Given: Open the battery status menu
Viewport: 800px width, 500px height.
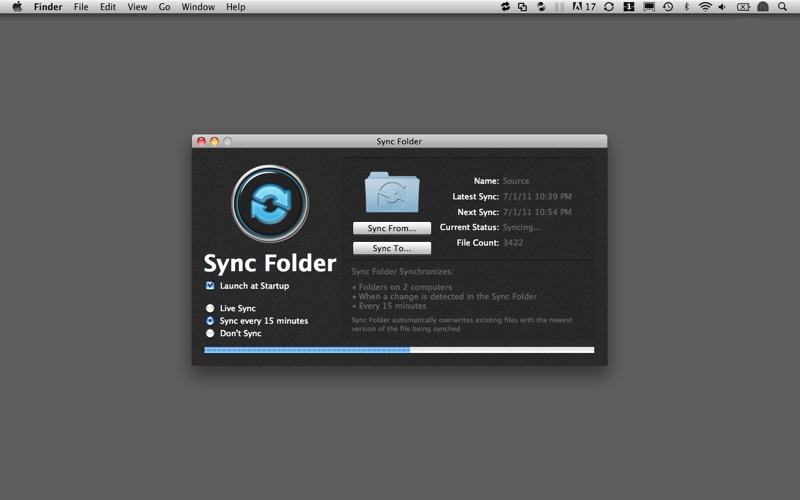Looking at the screenshot, I should coord(743,7).
